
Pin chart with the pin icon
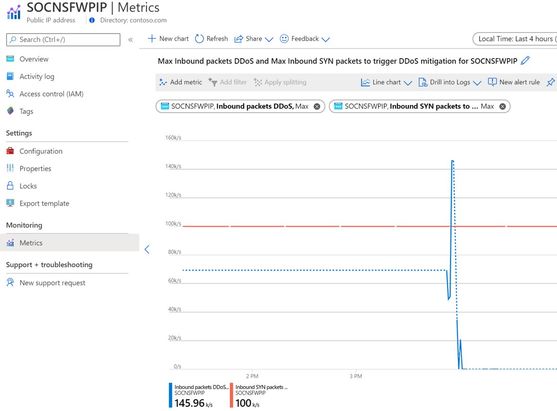click(x=550, y=82)
